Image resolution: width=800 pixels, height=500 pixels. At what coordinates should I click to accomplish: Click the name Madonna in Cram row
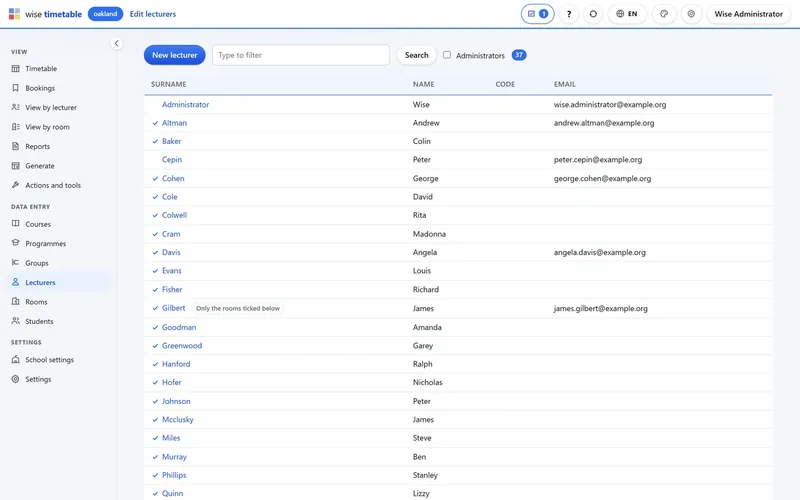(x=429, y=234)
